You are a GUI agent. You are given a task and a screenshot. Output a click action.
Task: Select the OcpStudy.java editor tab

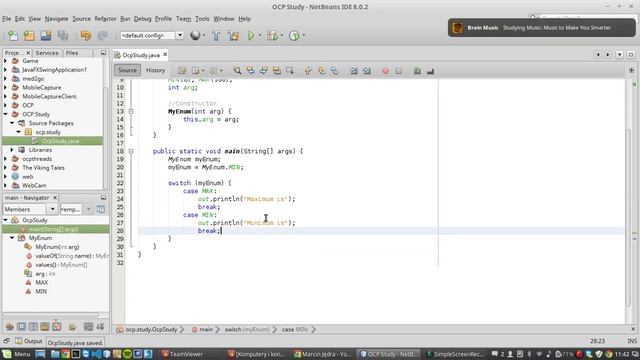coord(141,55)
